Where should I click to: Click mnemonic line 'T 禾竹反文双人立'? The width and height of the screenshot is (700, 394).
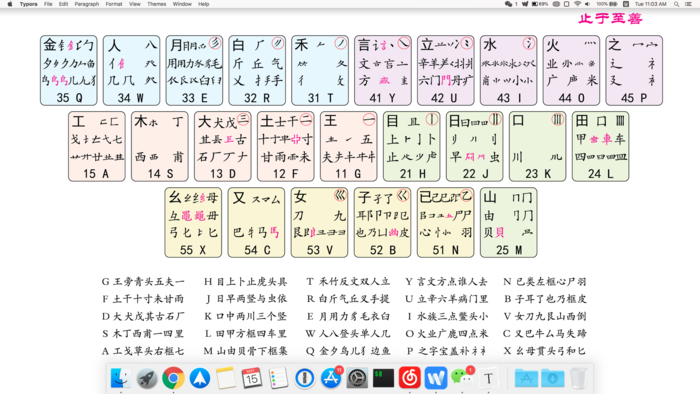(x=348, y=282)
